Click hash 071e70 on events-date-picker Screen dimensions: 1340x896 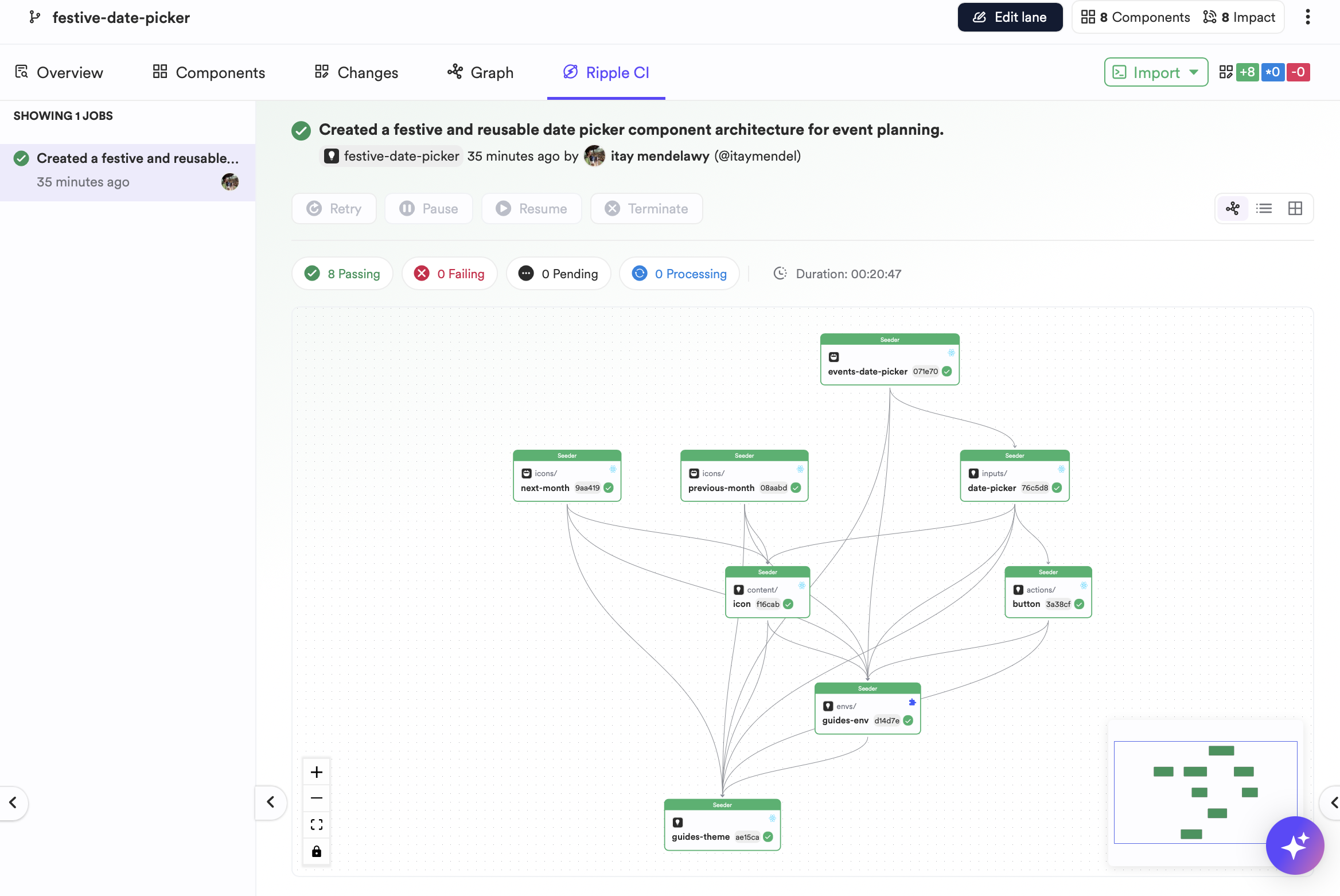pyautogui.click(x=925, y=371)
